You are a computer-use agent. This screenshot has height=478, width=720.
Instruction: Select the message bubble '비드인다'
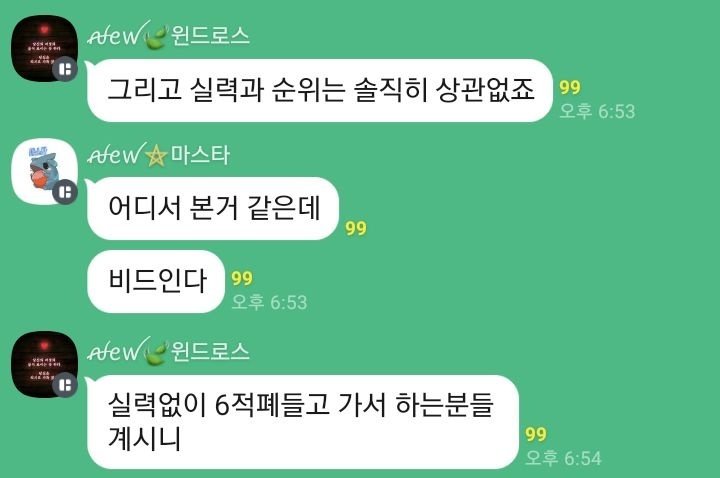156,281
